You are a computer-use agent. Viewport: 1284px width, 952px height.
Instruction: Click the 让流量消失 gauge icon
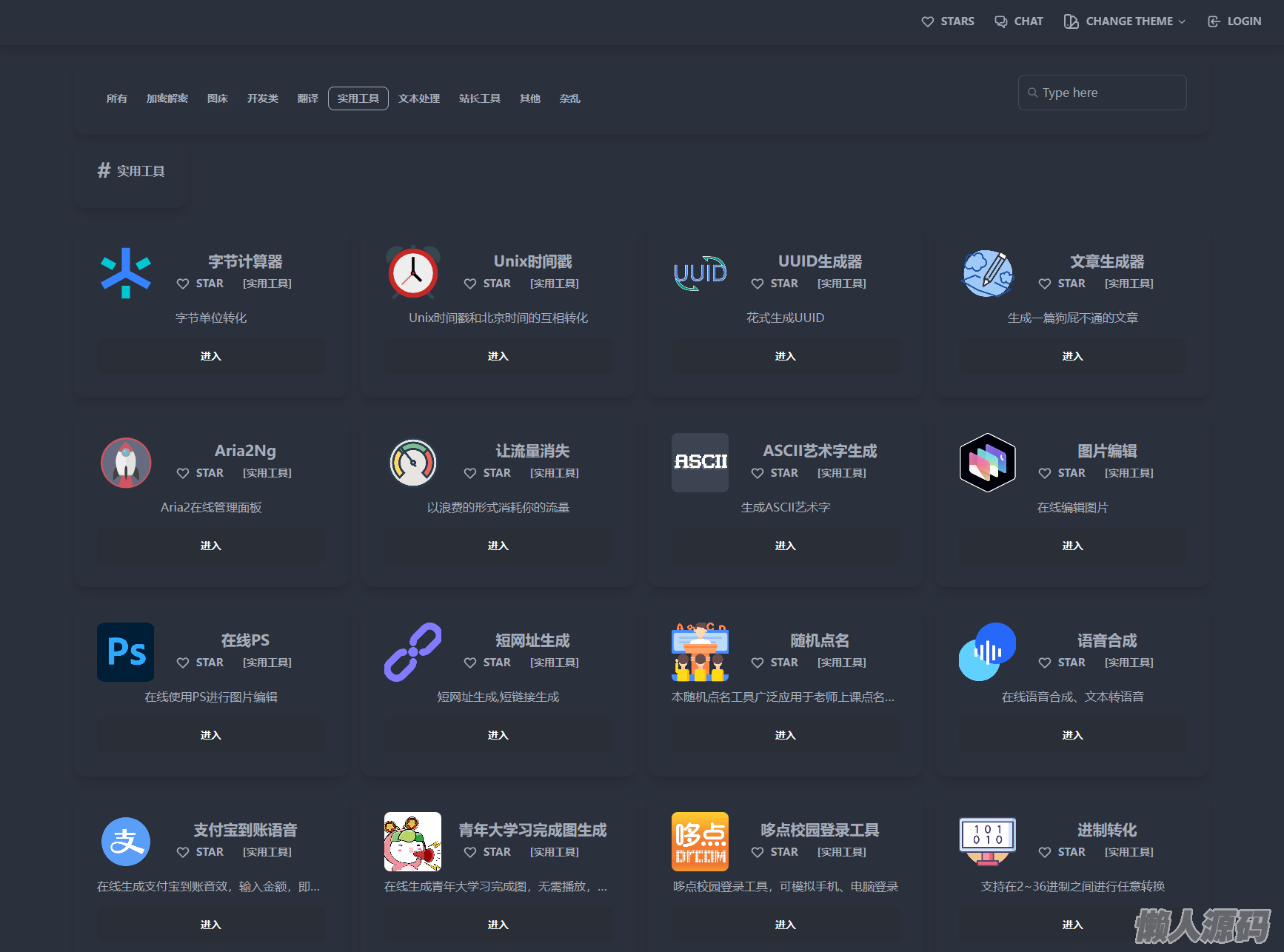click(413, 463)
